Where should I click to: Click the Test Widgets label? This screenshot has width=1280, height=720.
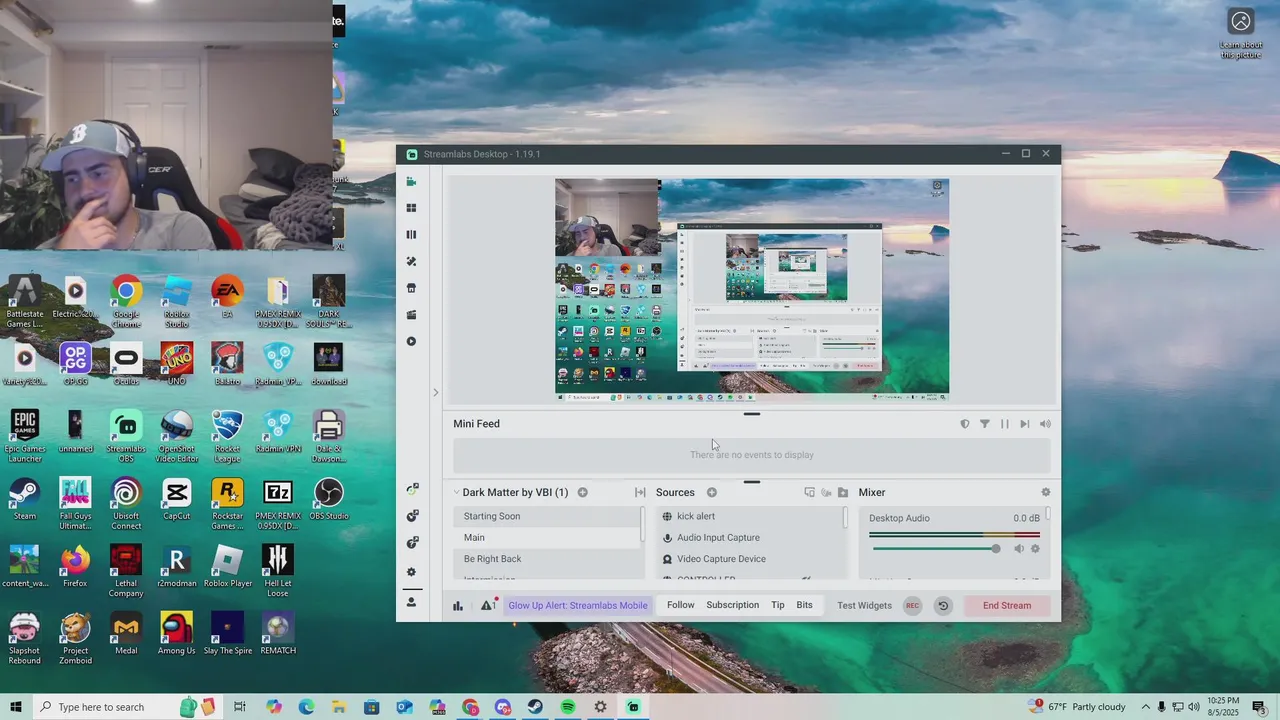click(864, 605)
